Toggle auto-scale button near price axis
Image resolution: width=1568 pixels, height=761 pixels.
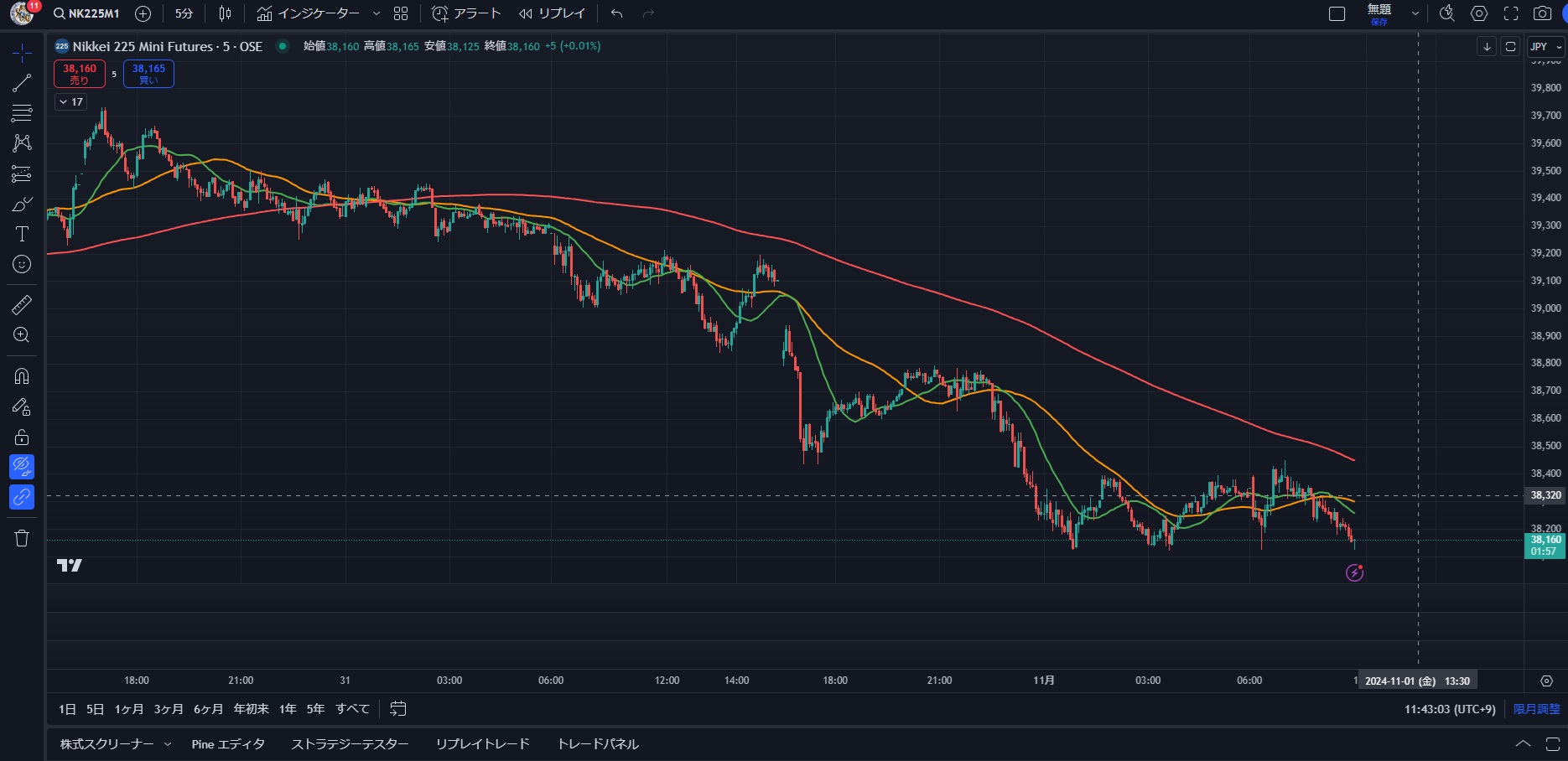[x=1510, y=47]
